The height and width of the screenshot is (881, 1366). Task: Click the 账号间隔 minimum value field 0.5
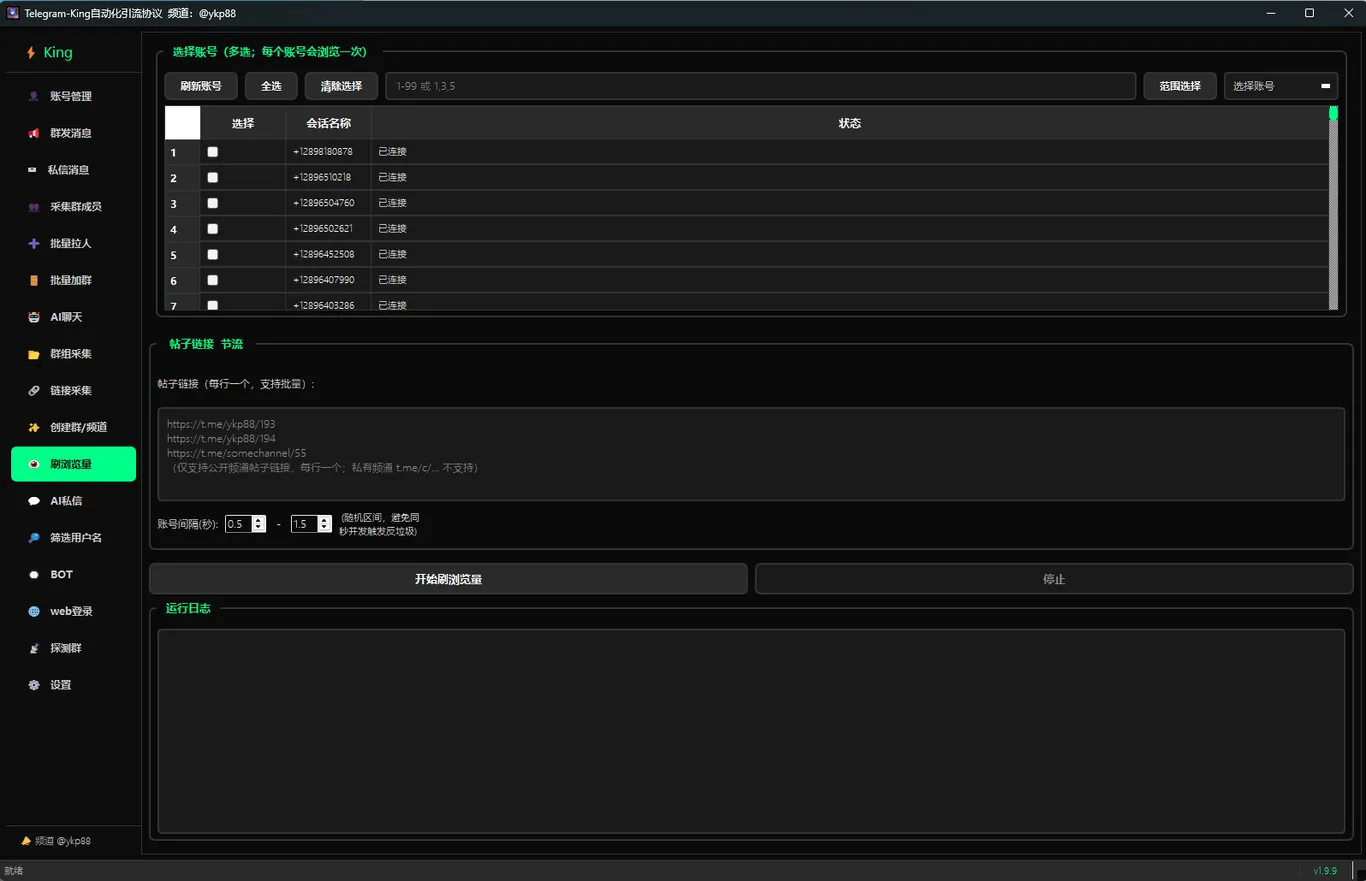tap(239, 524)
